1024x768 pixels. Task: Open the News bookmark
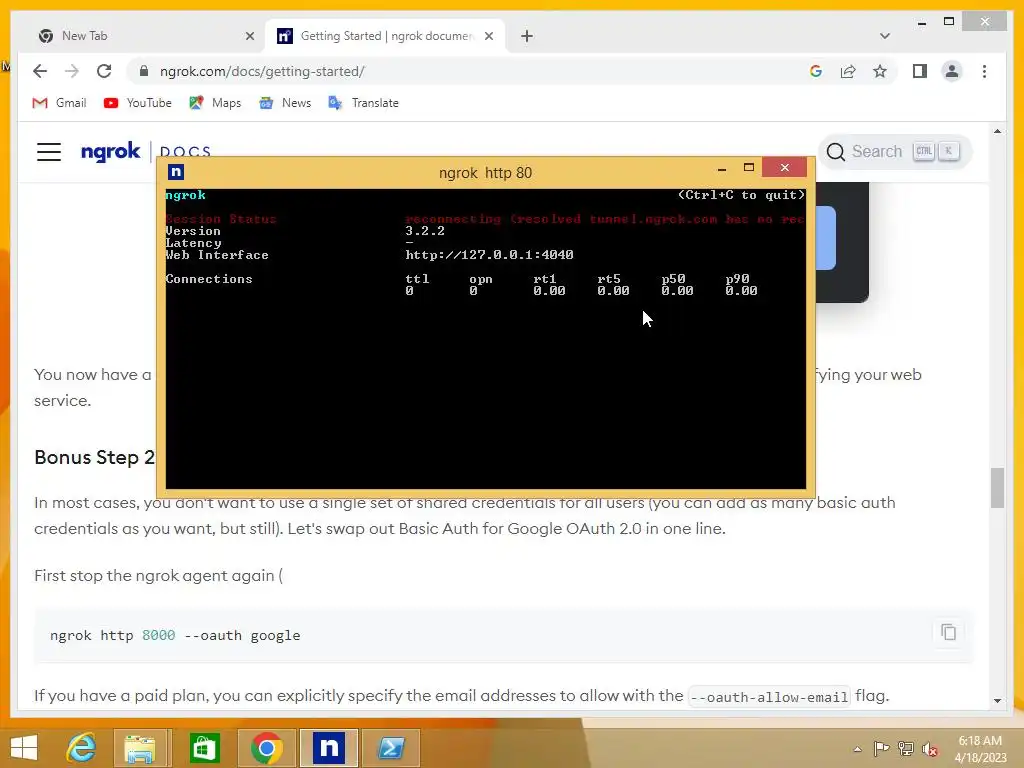click(285, 103)
